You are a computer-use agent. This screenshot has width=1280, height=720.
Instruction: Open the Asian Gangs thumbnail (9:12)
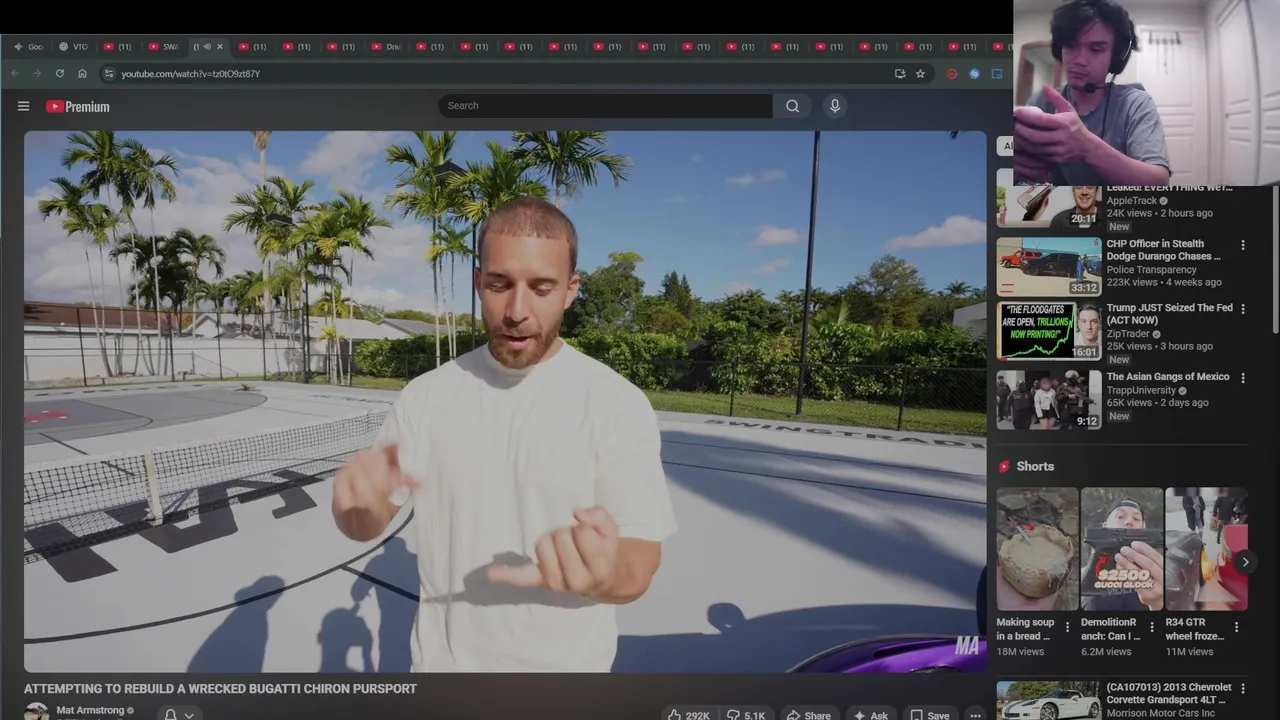tap(1049, 400)
